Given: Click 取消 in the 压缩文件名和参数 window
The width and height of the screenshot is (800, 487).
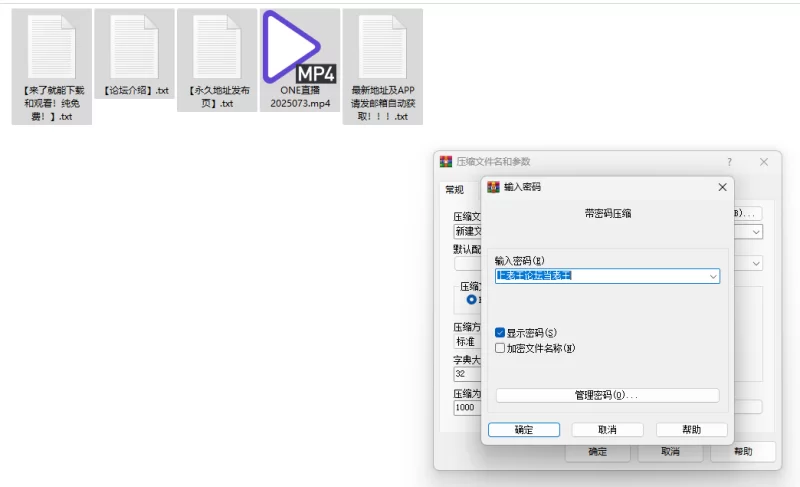Looking at the screenshot, I should point(670,451).
